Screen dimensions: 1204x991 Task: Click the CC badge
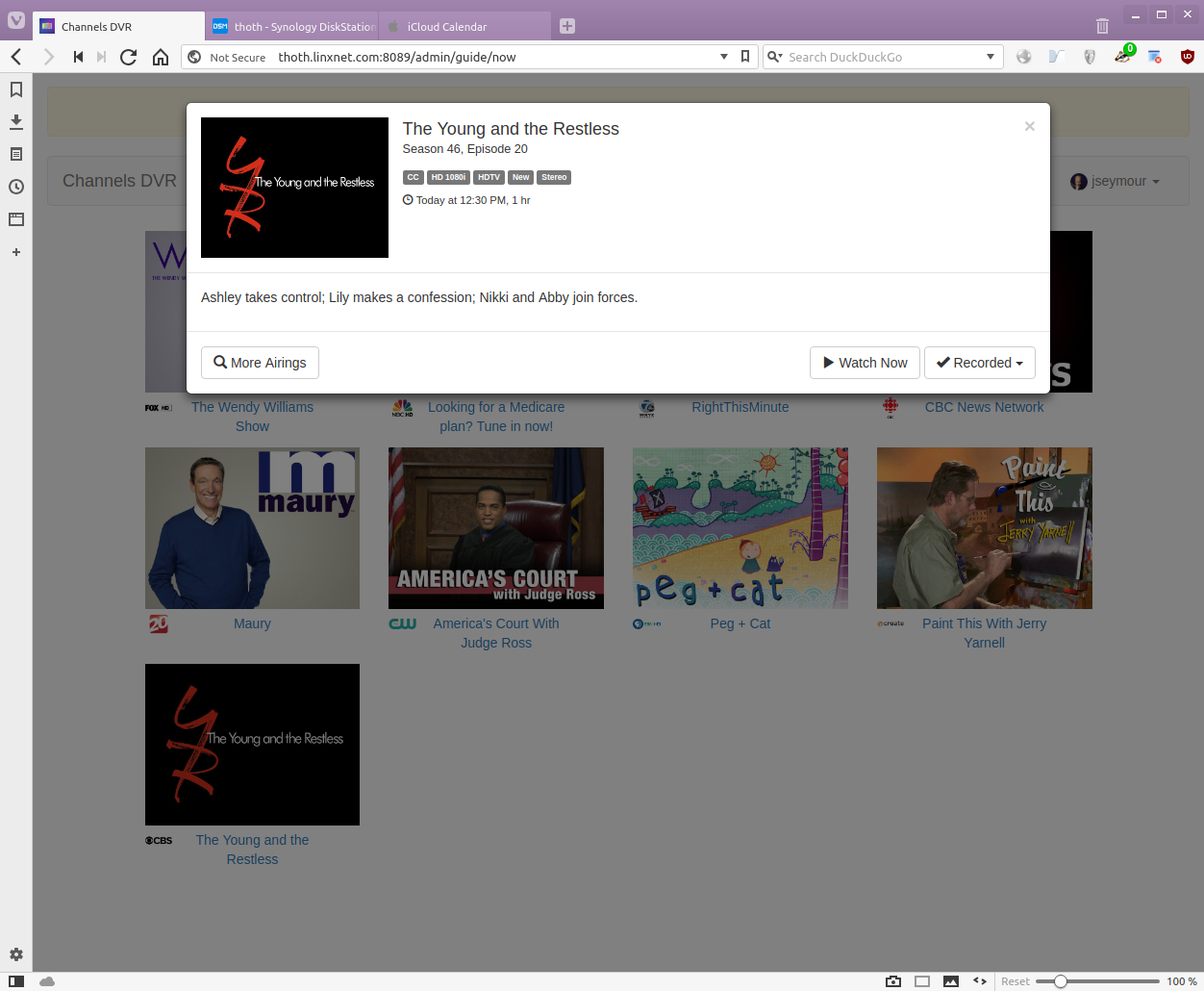point(413,177)
